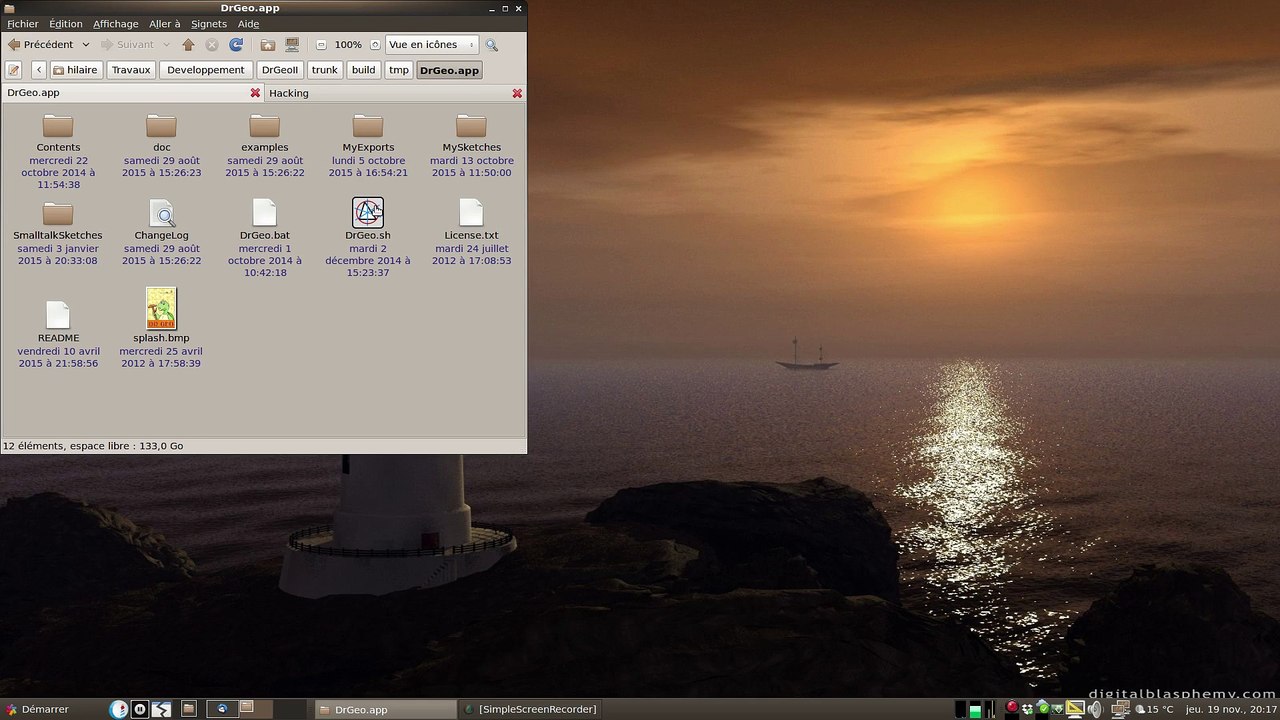Open the Signets menu
1280x720 pixels.
208,24
